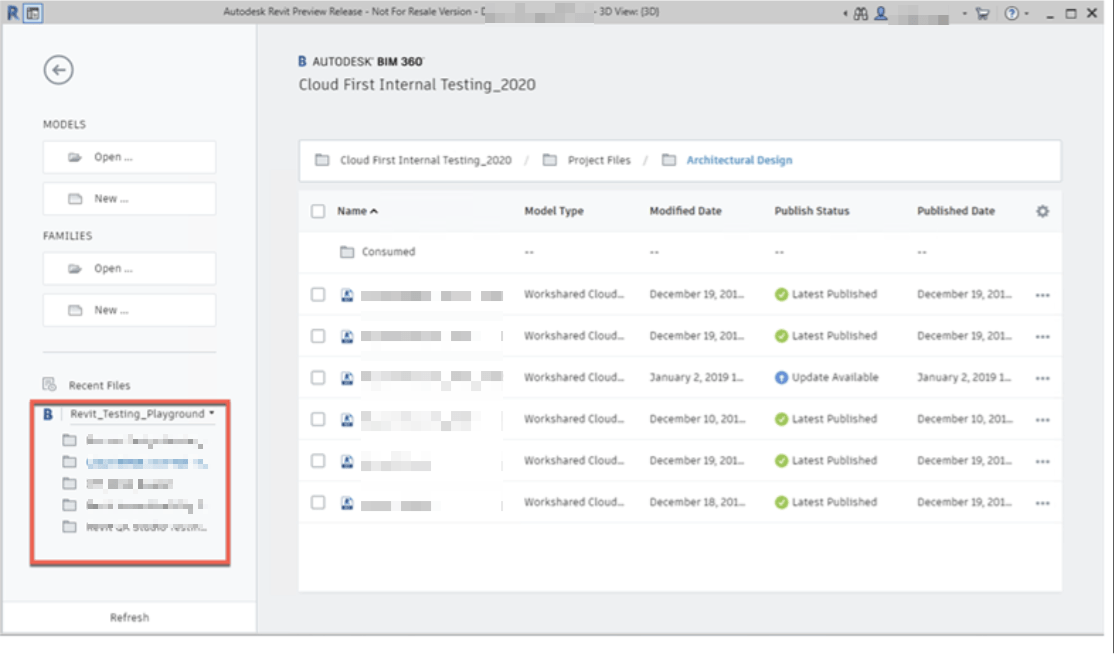Check the second model row checkbox
Screen dimensions: 1114x662
click(x=318, y=336)
